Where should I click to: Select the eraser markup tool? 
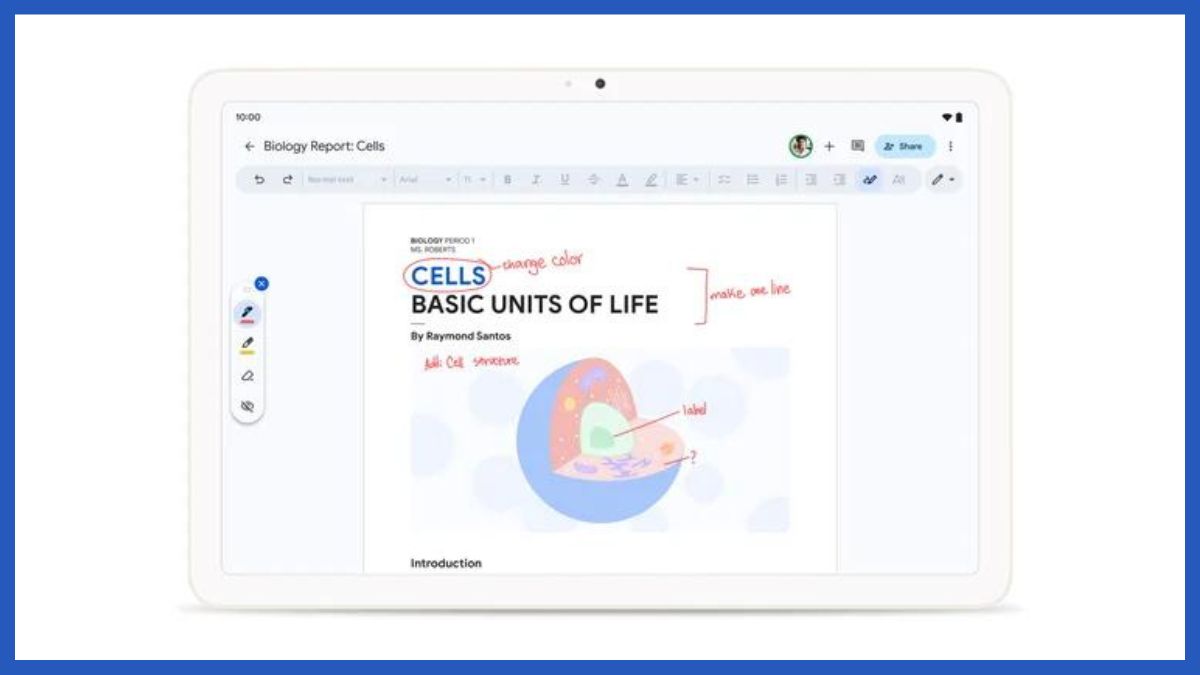click(x=247, y=376)
